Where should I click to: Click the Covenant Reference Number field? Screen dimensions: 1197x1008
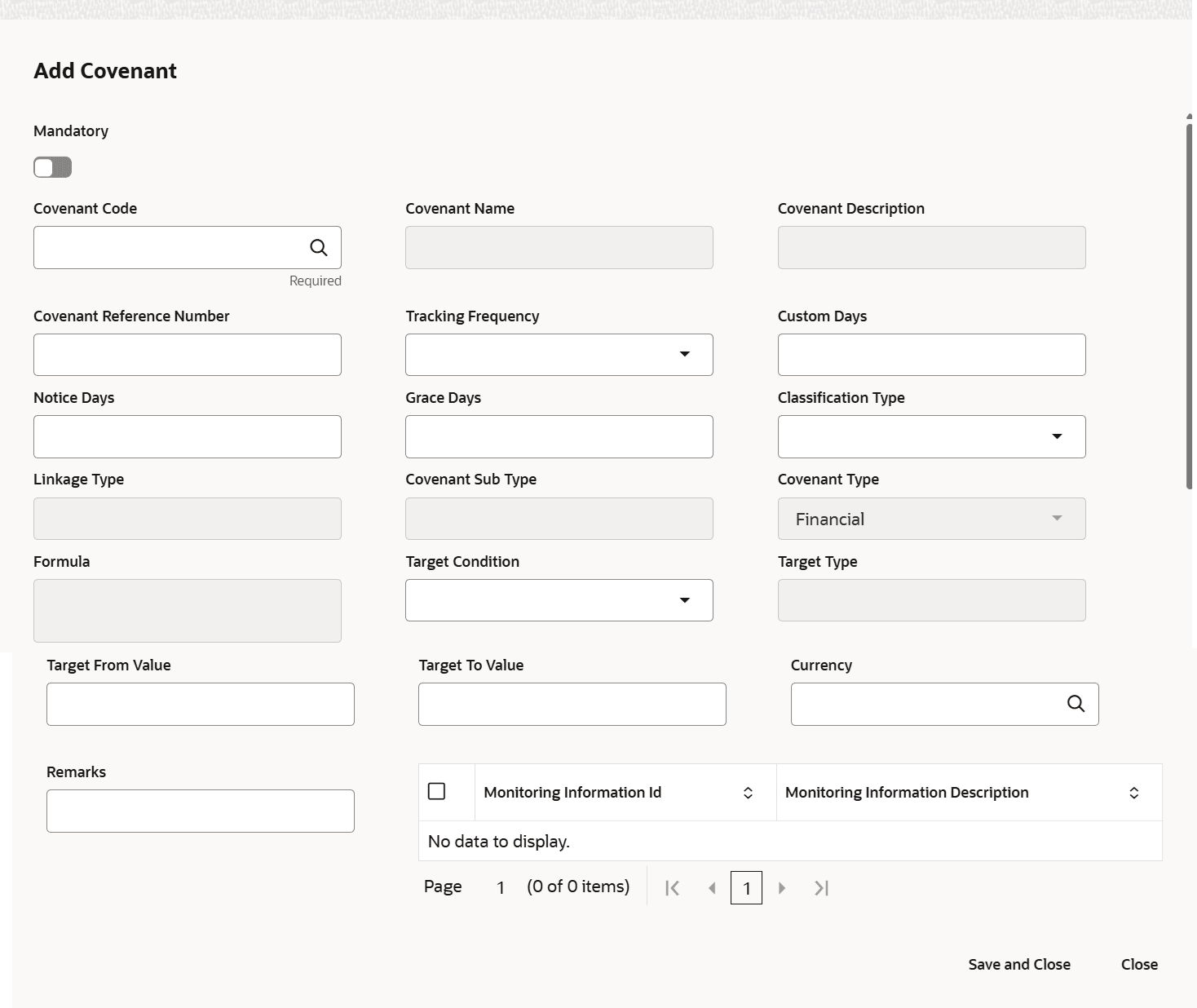click(188, 355)
